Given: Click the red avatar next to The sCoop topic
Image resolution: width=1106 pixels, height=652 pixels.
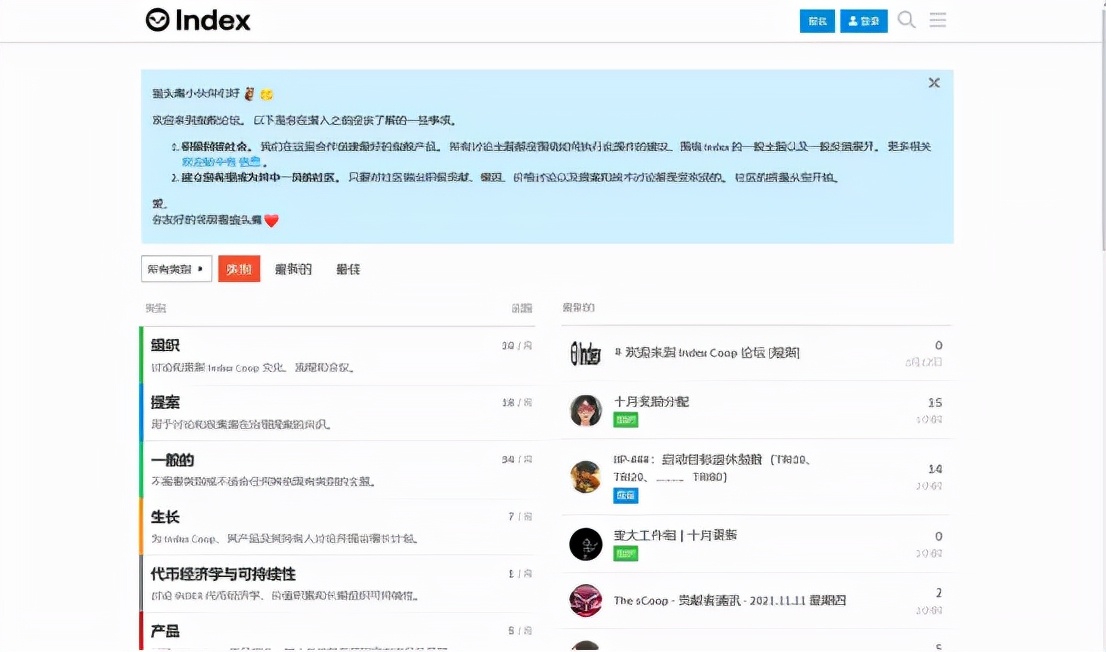Looking at the screenshot, I should point(586,598).
